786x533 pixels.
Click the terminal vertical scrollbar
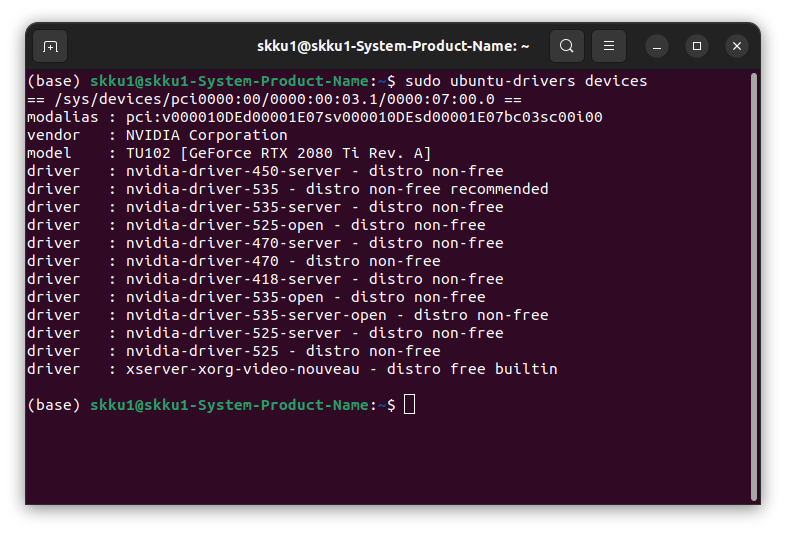tap(753, 287)
